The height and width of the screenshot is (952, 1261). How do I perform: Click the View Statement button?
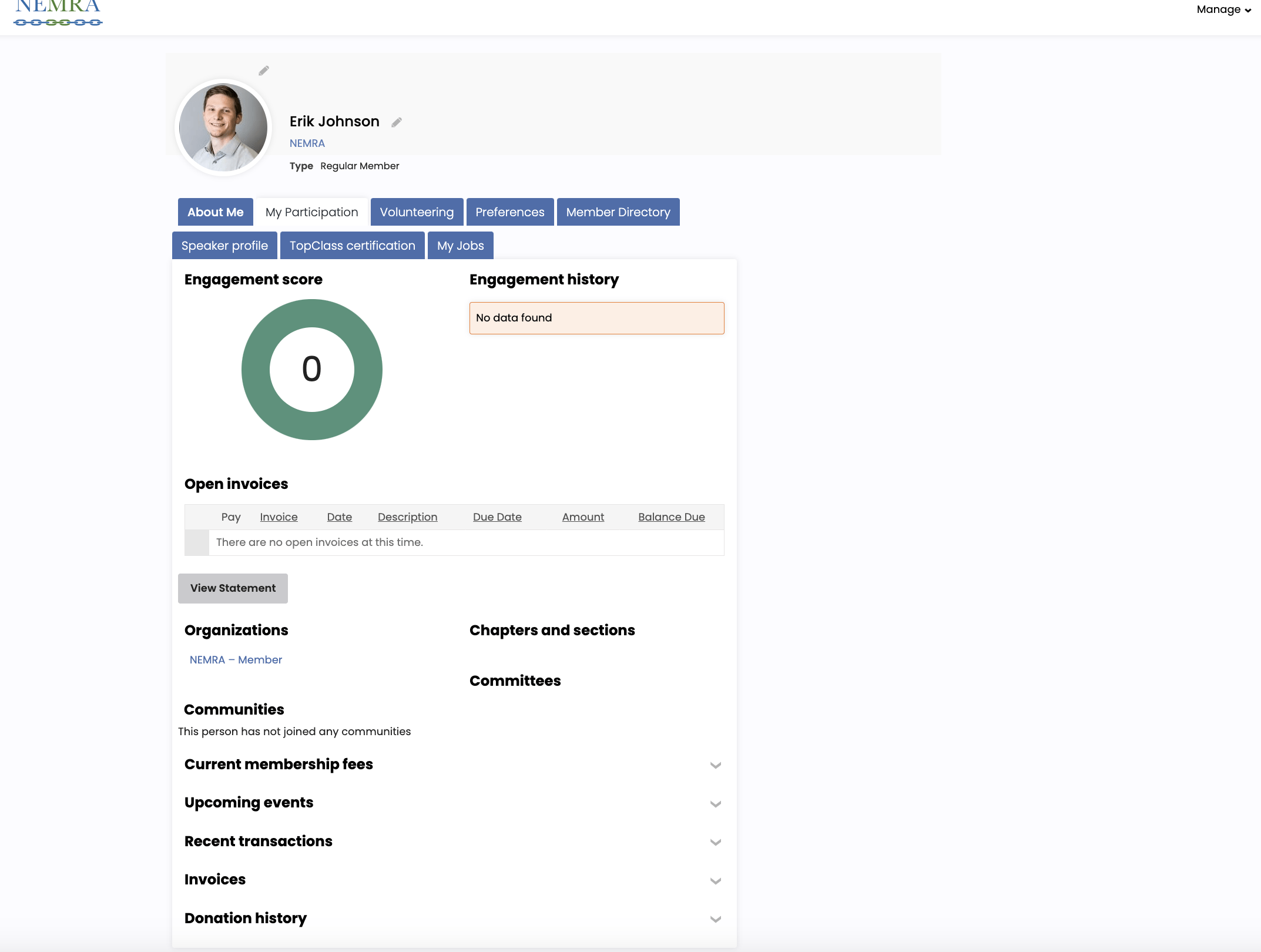click(233, 588)
